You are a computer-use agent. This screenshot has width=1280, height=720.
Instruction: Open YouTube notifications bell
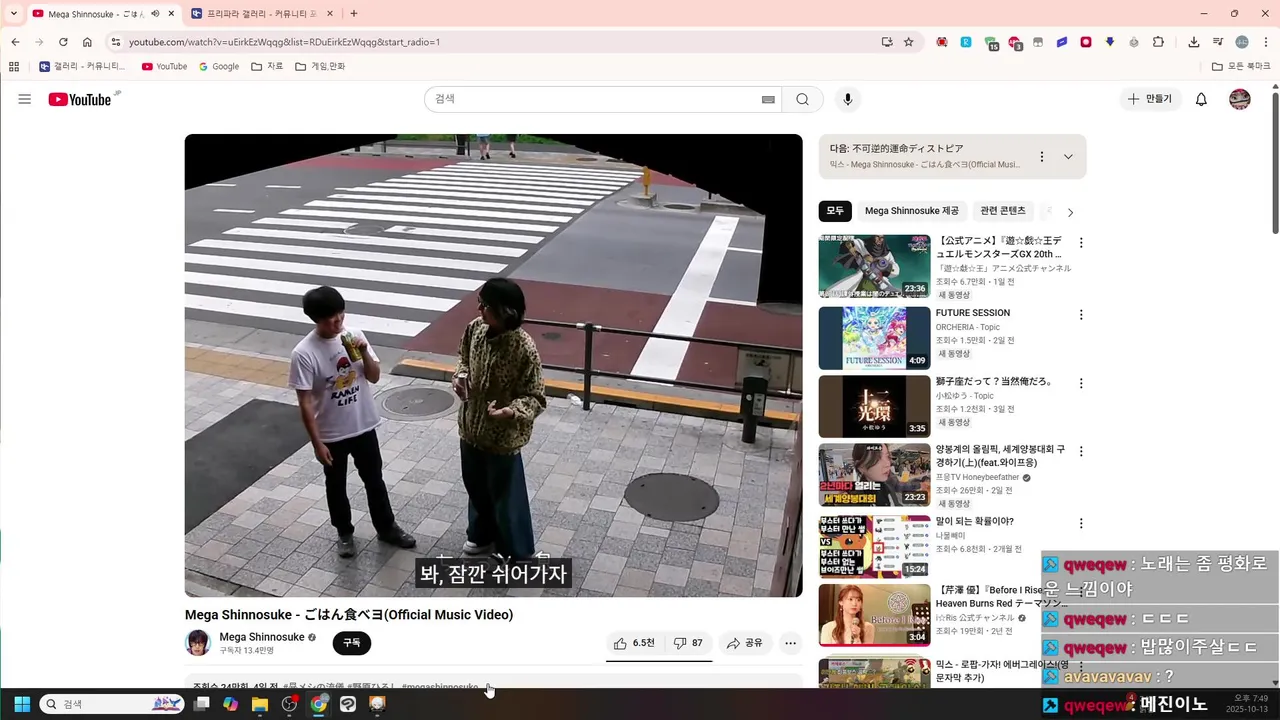[1201, 99]
